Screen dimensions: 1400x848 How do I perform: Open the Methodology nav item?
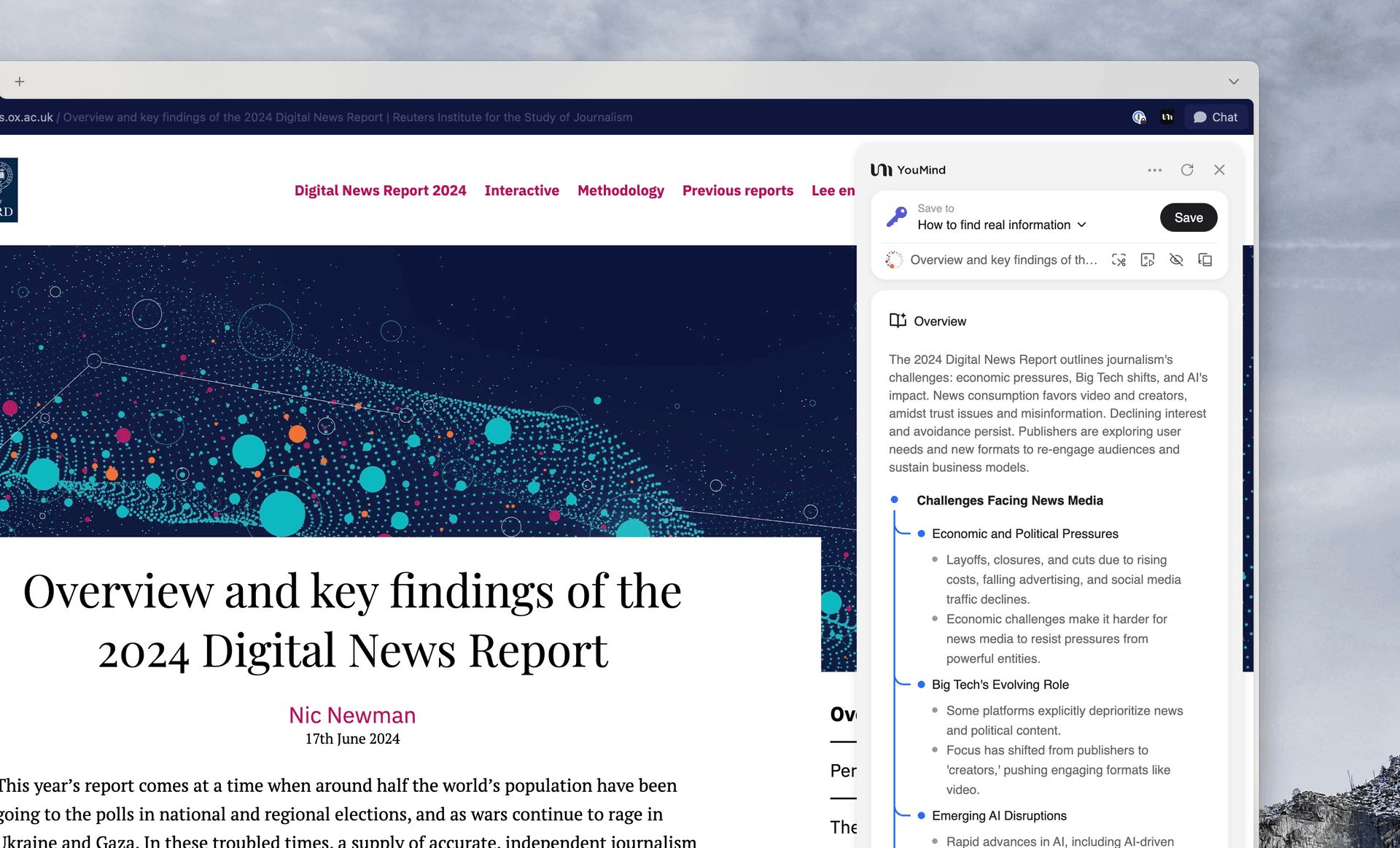(621, 190)
